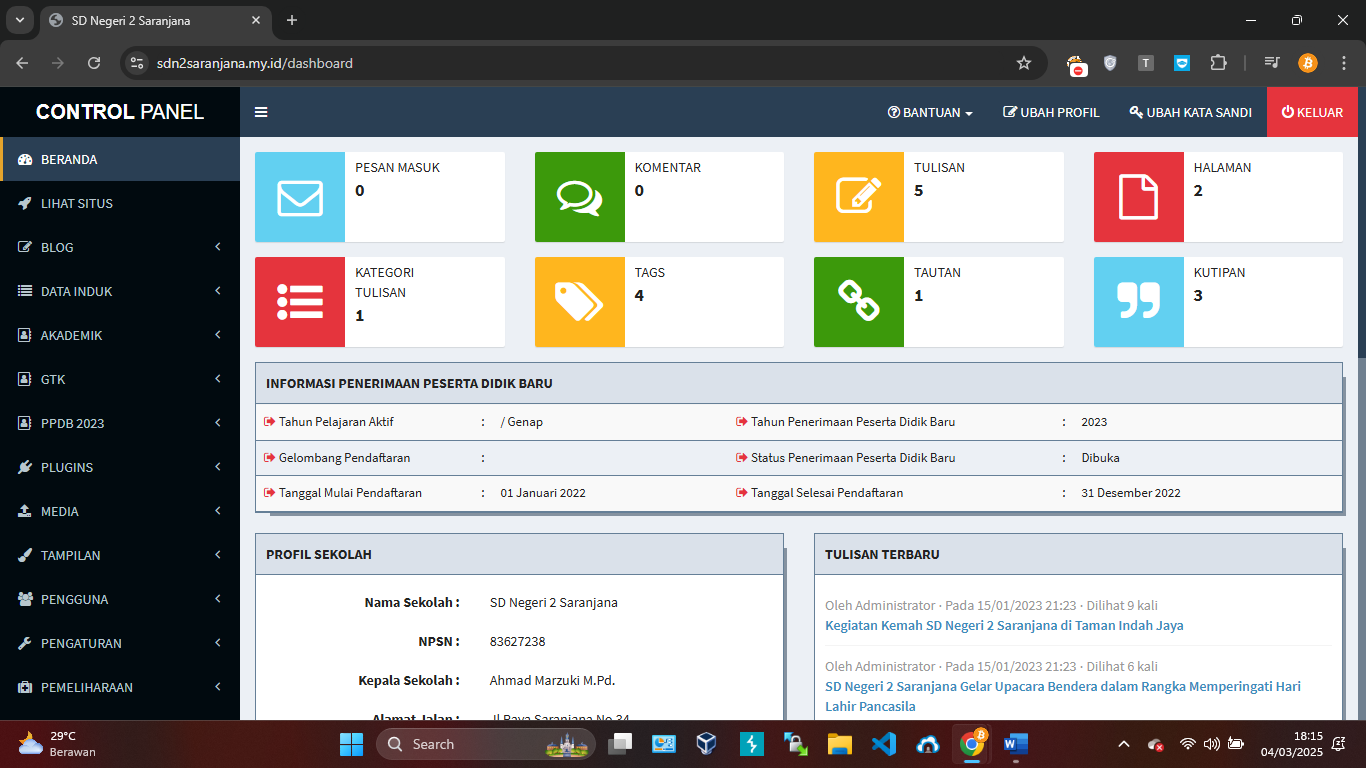Open Microsoft Word from taskbar
1366x768 pixels.
click(x=1015, y=744)
